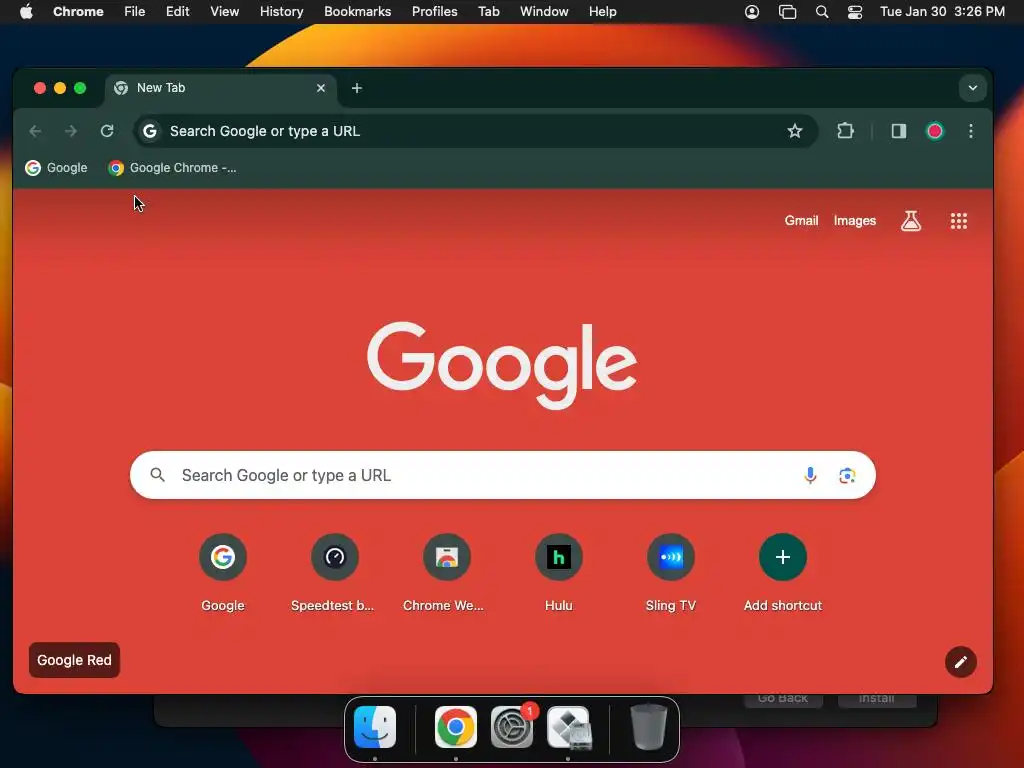Viewport: 1024px width, 768px height.
Task: Open the Google apps grid
Action: coord(959,221)
